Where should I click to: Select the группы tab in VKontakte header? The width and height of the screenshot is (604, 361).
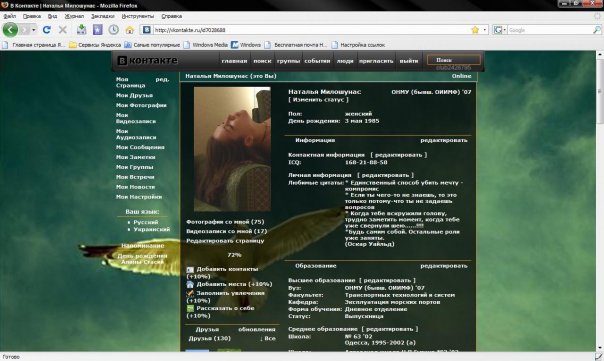[288, 61]
